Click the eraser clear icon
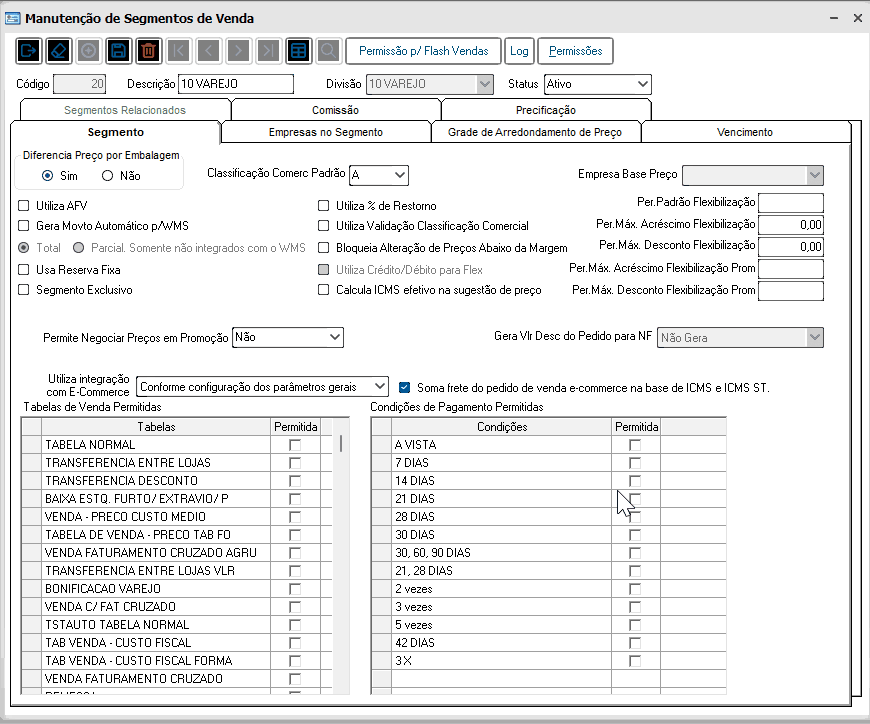870x724 pixels. point(58,51)
